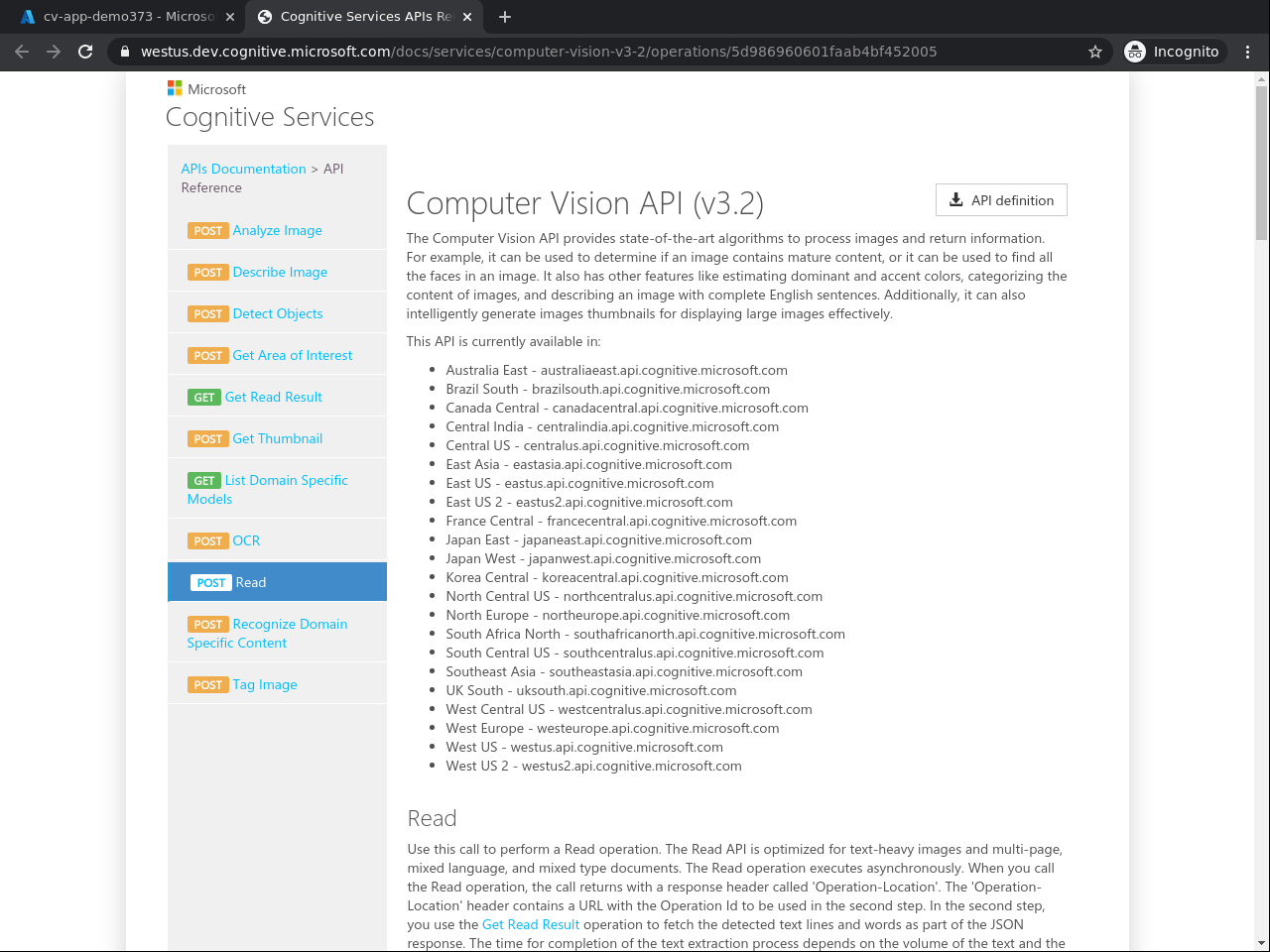Reload the page

tap(85, 51)
